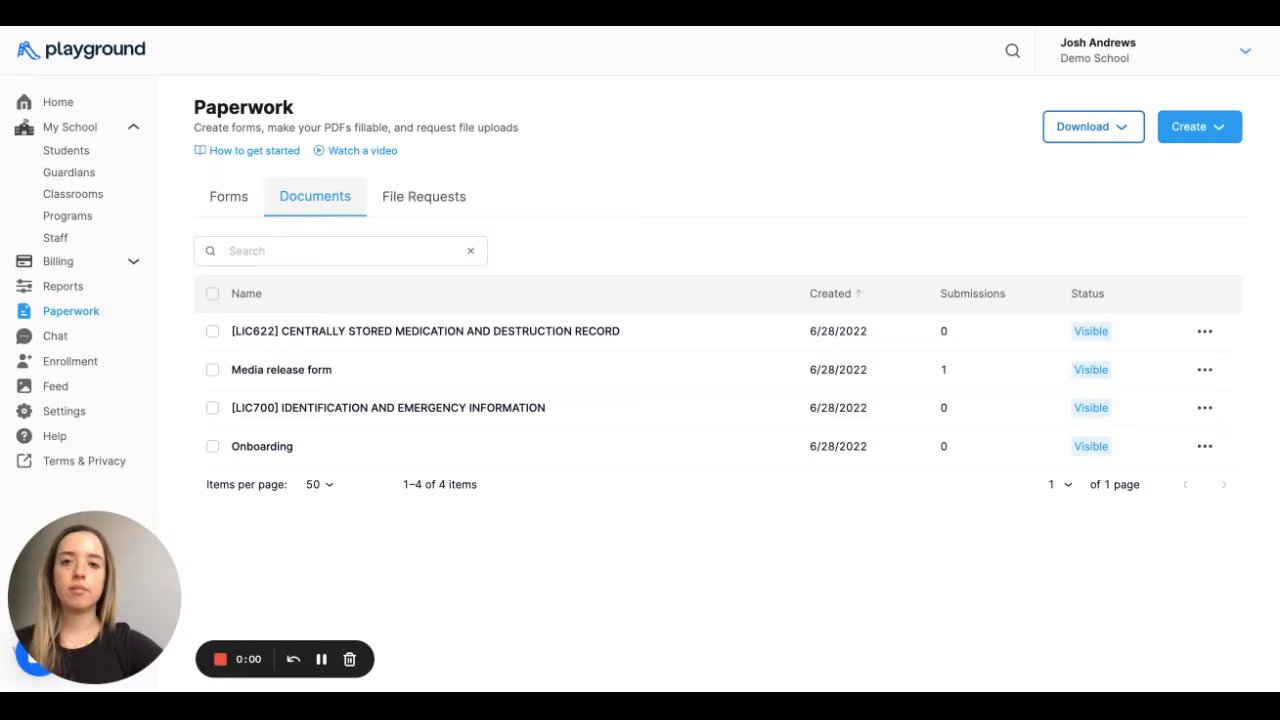Toggle the select-all checkbox in header
The width and height of the screenshot is (1280, 720).
click(212, 294)
